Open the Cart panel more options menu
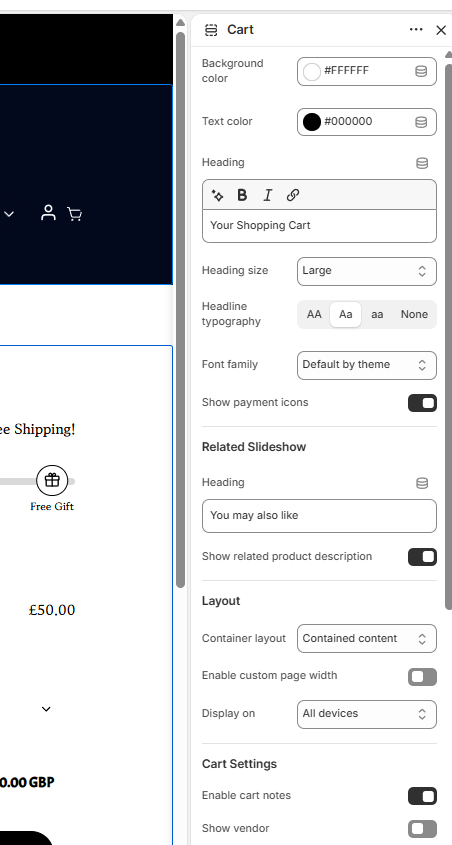Screen dimensions: 452x845 pyautogui.click(x=416, y=30)
